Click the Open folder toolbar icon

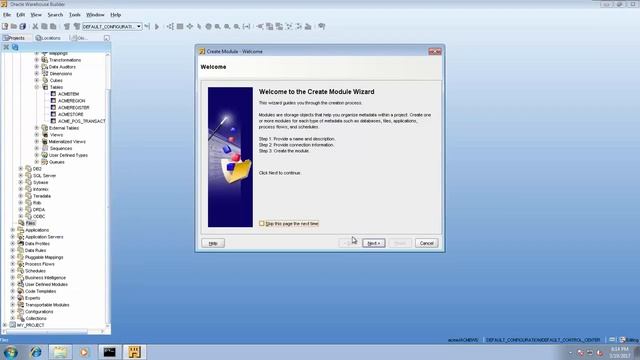pyautogui.click(x=14, y=27)
